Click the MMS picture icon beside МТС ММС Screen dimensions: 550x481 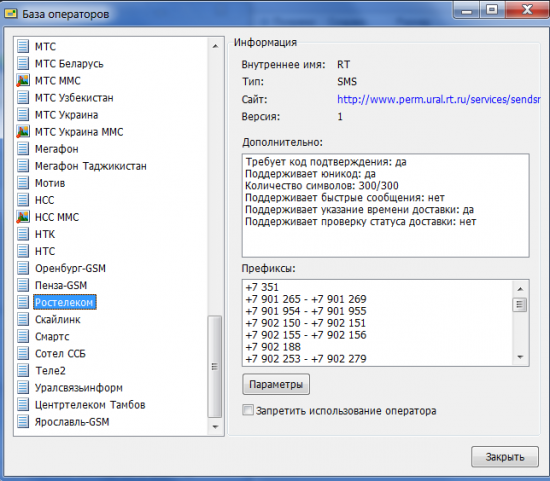pyautogui.click(x=23, y=81)
